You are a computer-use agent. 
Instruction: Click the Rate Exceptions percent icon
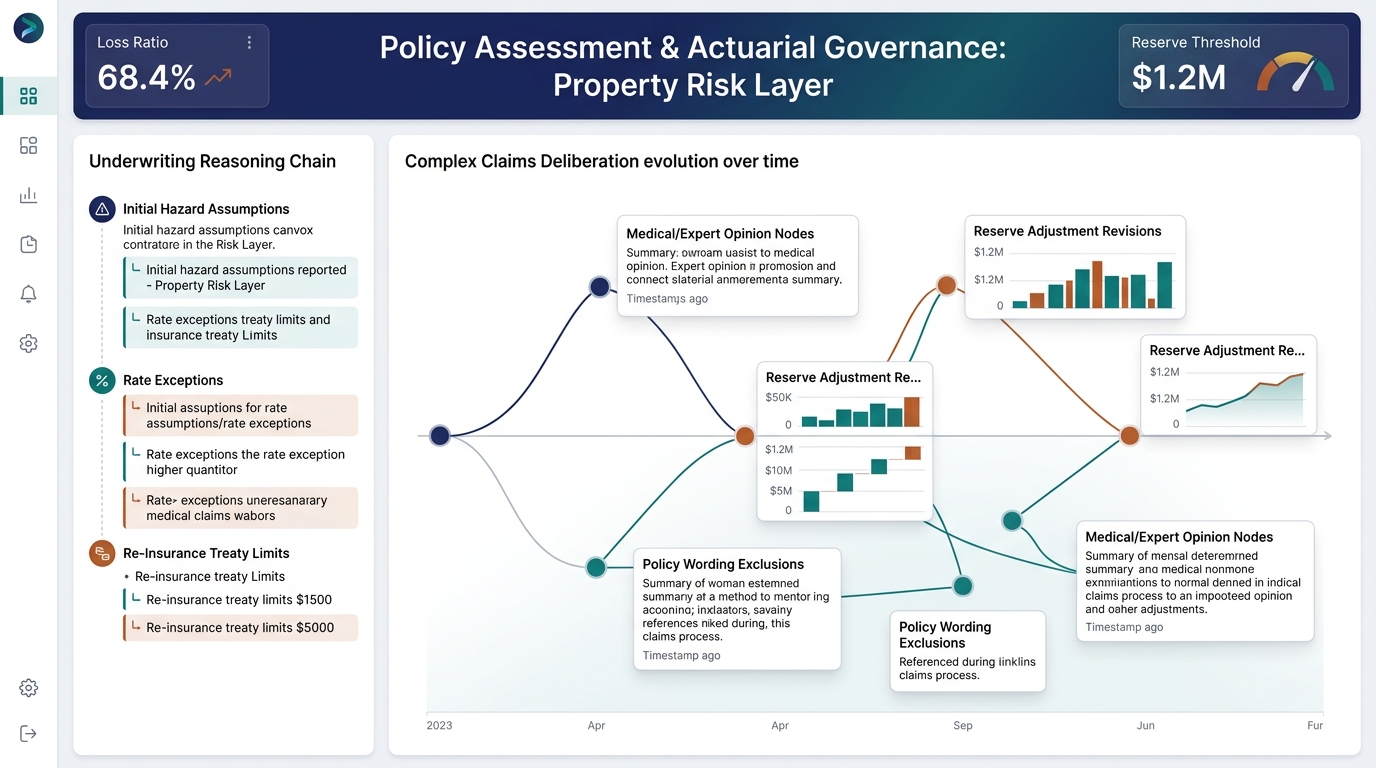coord(102,380)
